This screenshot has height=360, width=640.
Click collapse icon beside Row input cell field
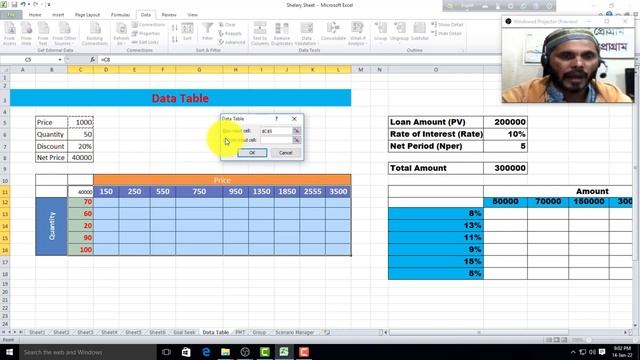pyautogui.click(x=297, y=131)
